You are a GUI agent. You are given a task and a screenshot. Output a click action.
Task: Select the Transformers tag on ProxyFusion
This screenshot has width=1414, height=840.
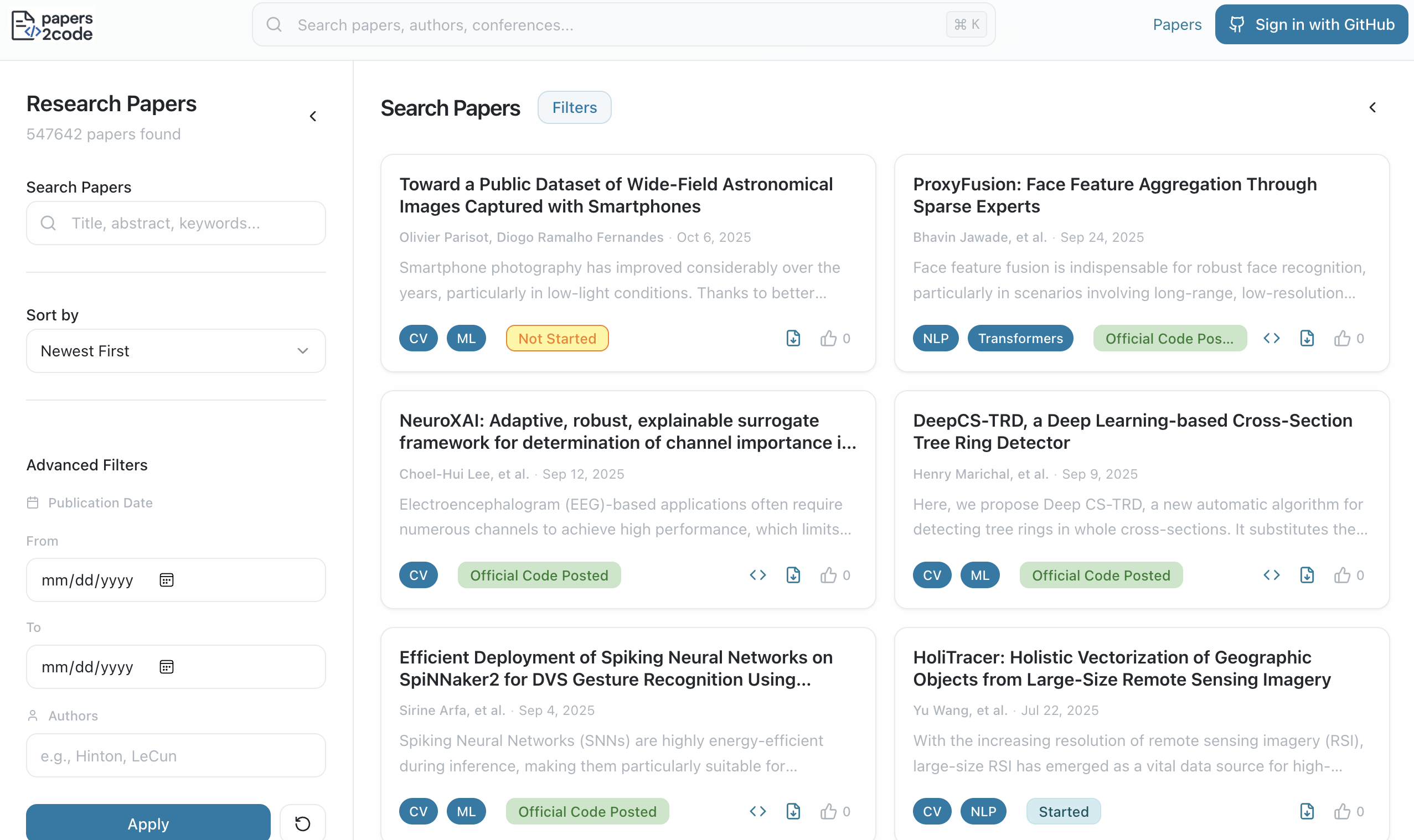1020,339
